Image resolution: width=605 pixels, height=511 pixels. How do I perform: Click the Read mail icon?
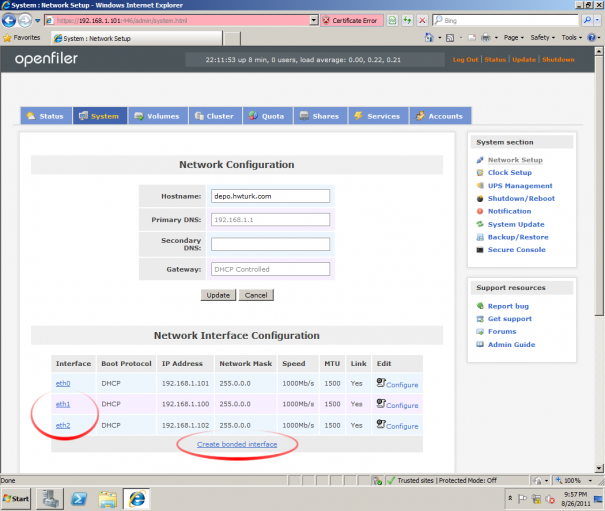[471, 37]
